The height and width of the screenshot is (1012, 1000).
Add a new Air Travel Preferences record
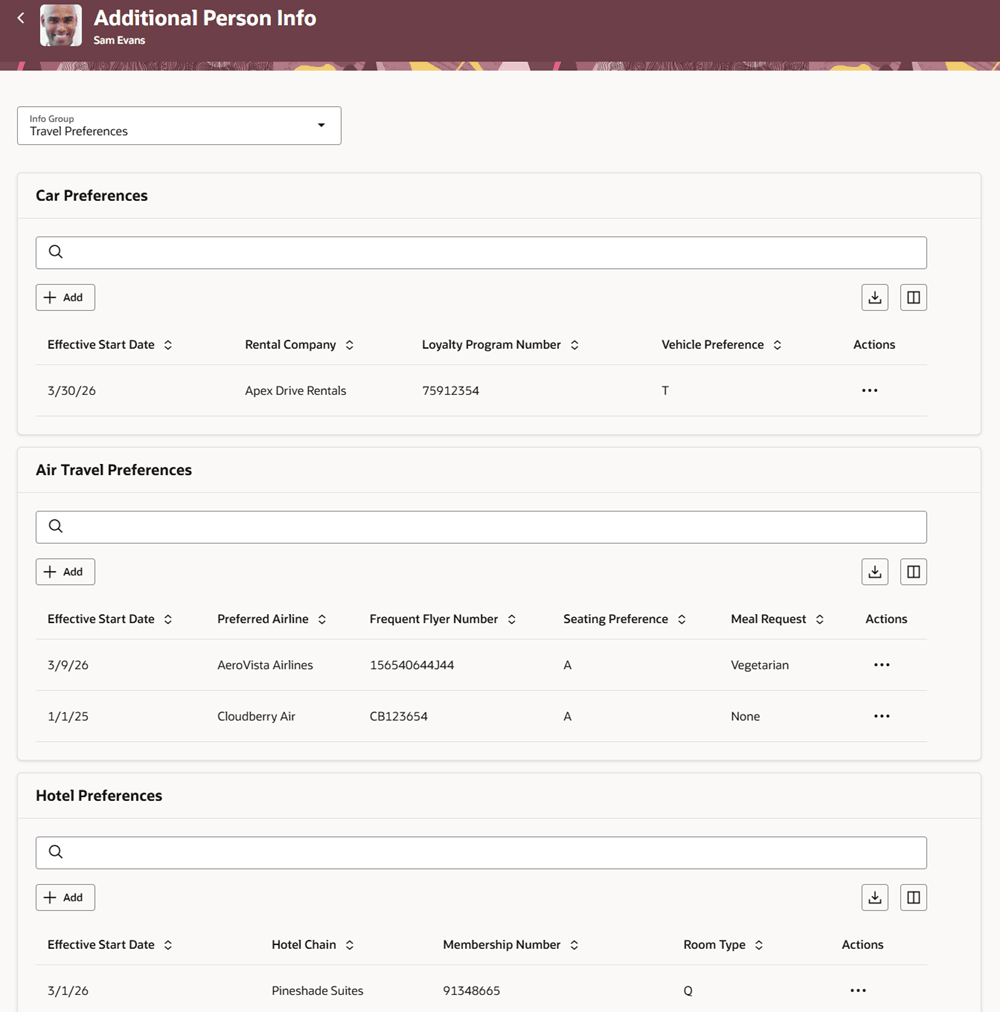pos(65,572)
